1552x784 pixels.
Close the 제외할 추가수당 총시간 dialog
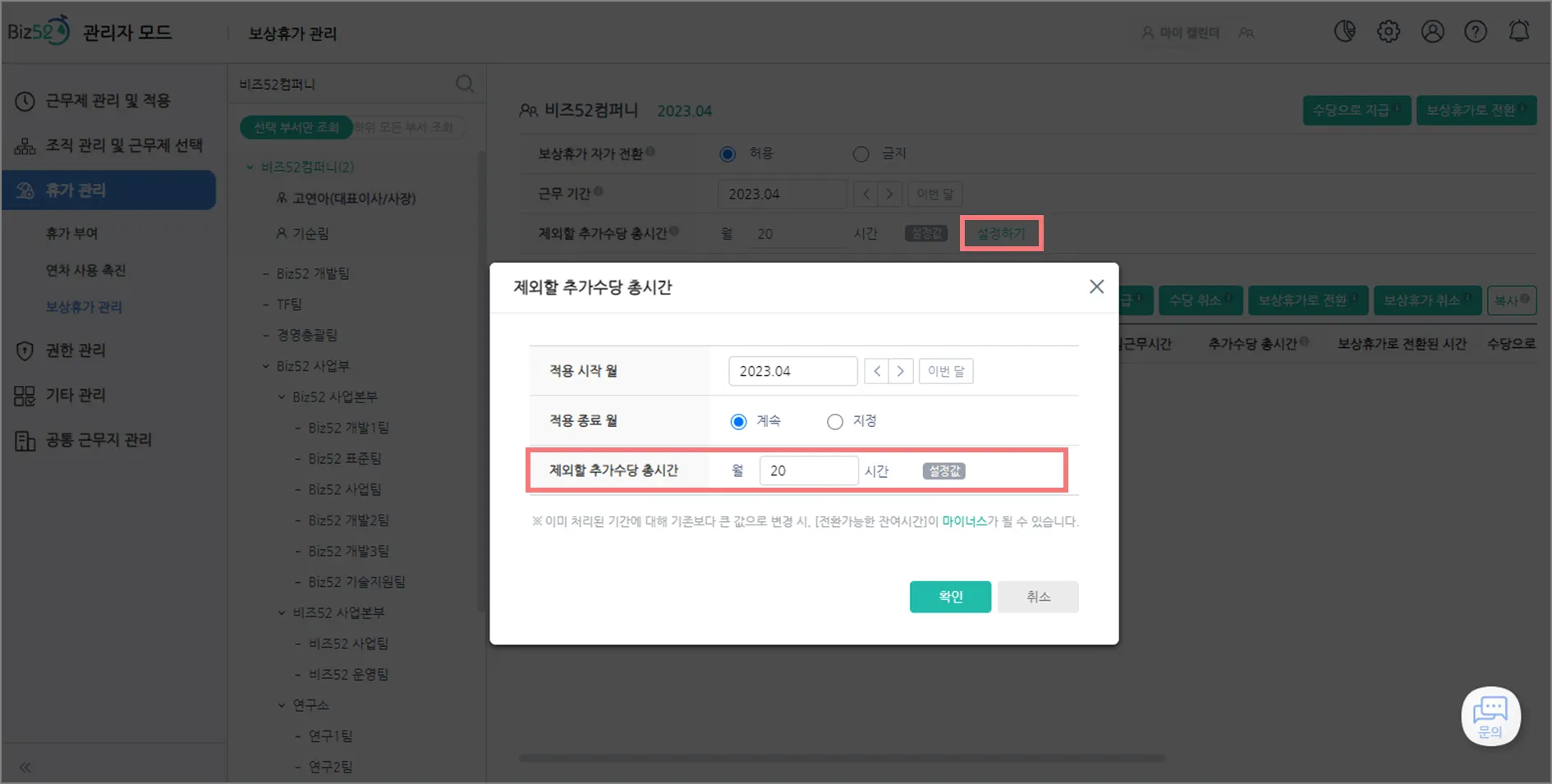[1096, 287]
